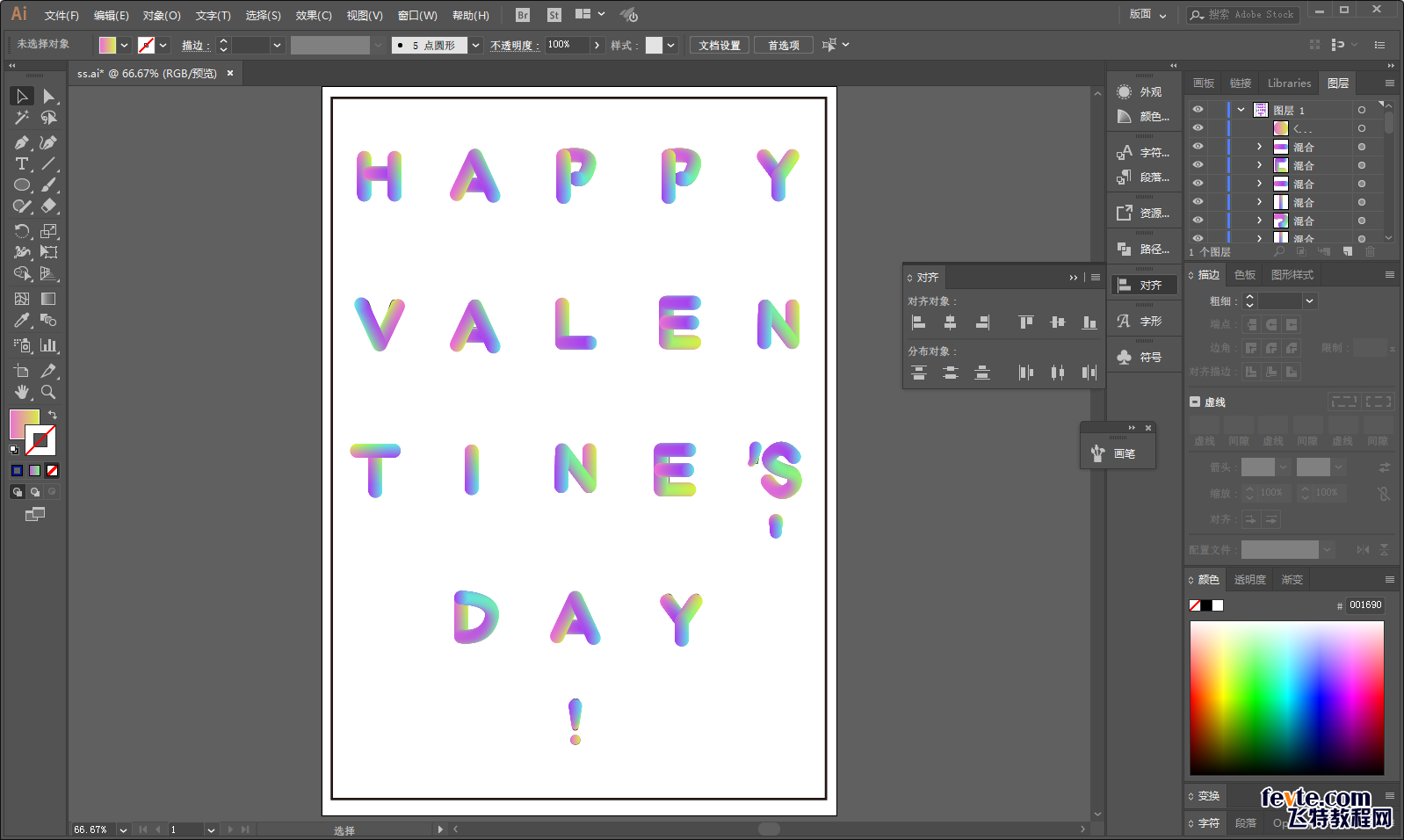Select the Magic Wand tool
The width and height of the screenshot is (1404, 840).
click(22, 118)
